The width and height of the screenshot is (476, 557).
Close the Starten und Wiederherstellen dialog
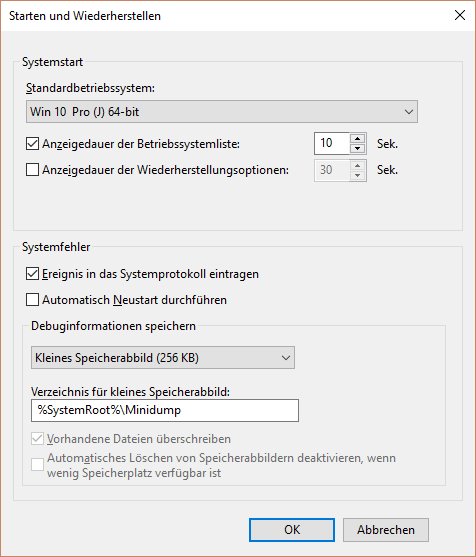click(460, 15)
